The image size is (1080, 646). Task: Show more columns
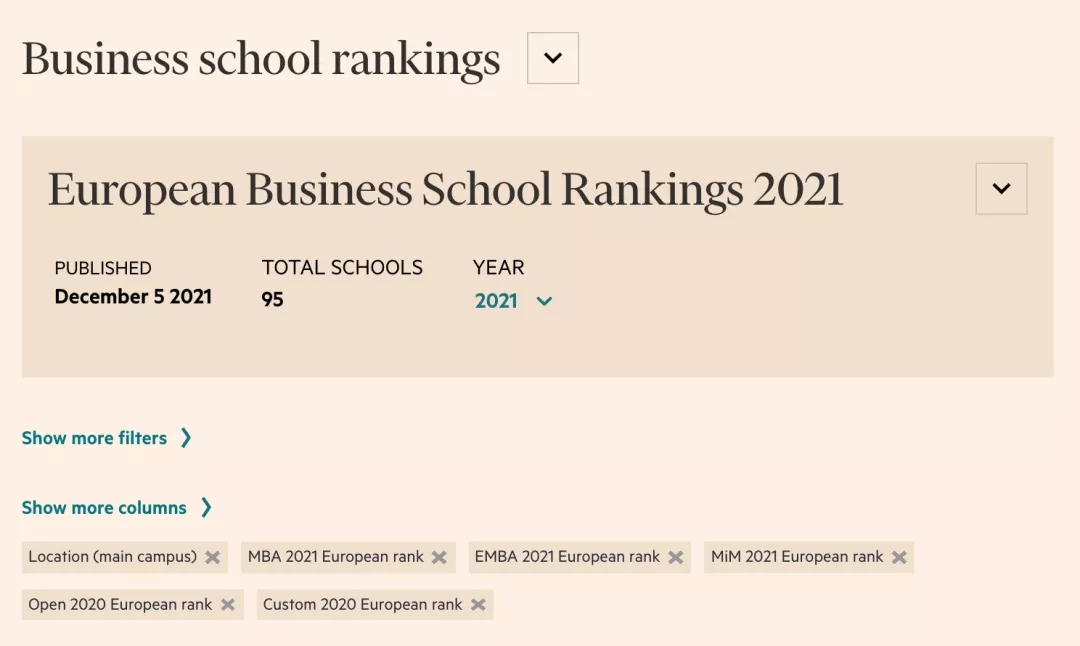pyautogui.click(x=104, y=507)
